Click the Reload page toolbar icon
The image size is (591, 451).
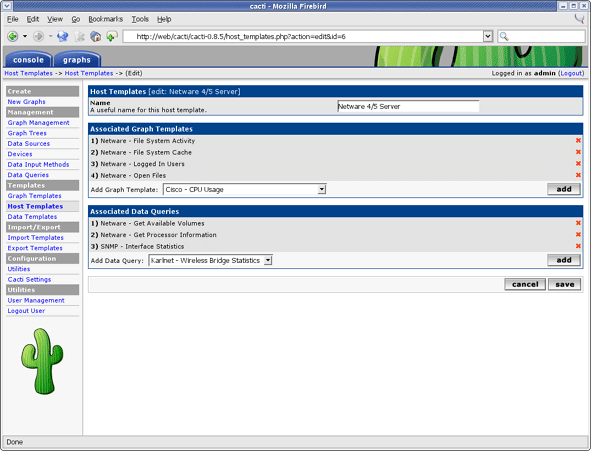(63, 37)
